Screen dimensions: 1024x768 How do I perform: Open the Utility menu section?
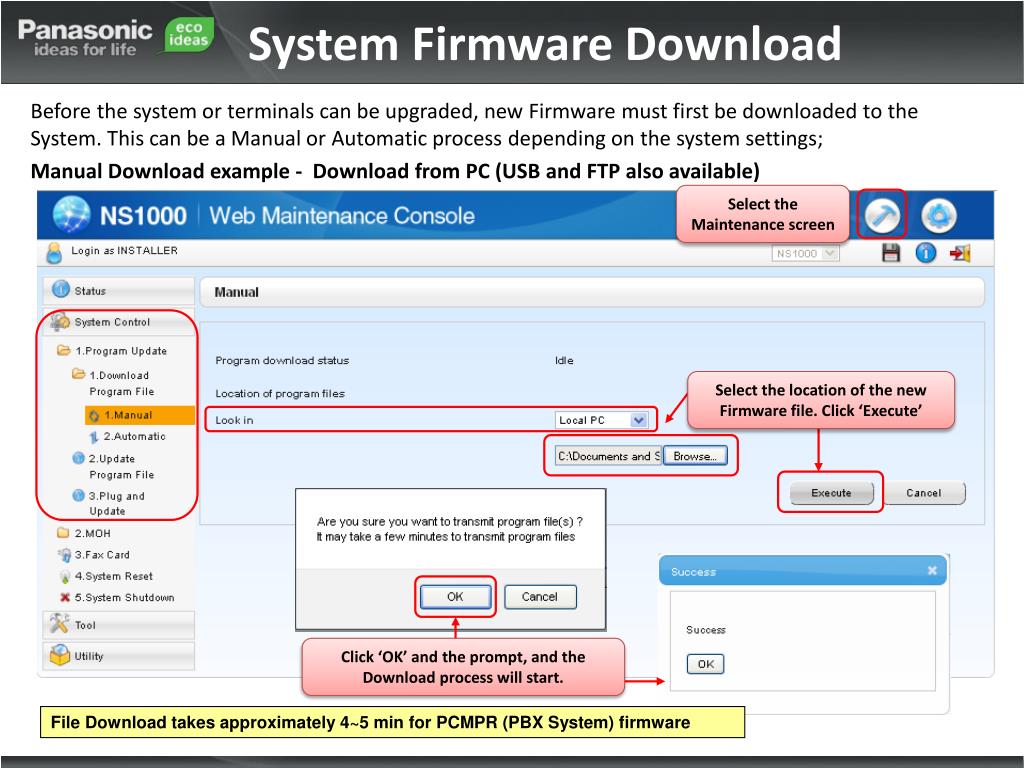click(x=118, y=656)
